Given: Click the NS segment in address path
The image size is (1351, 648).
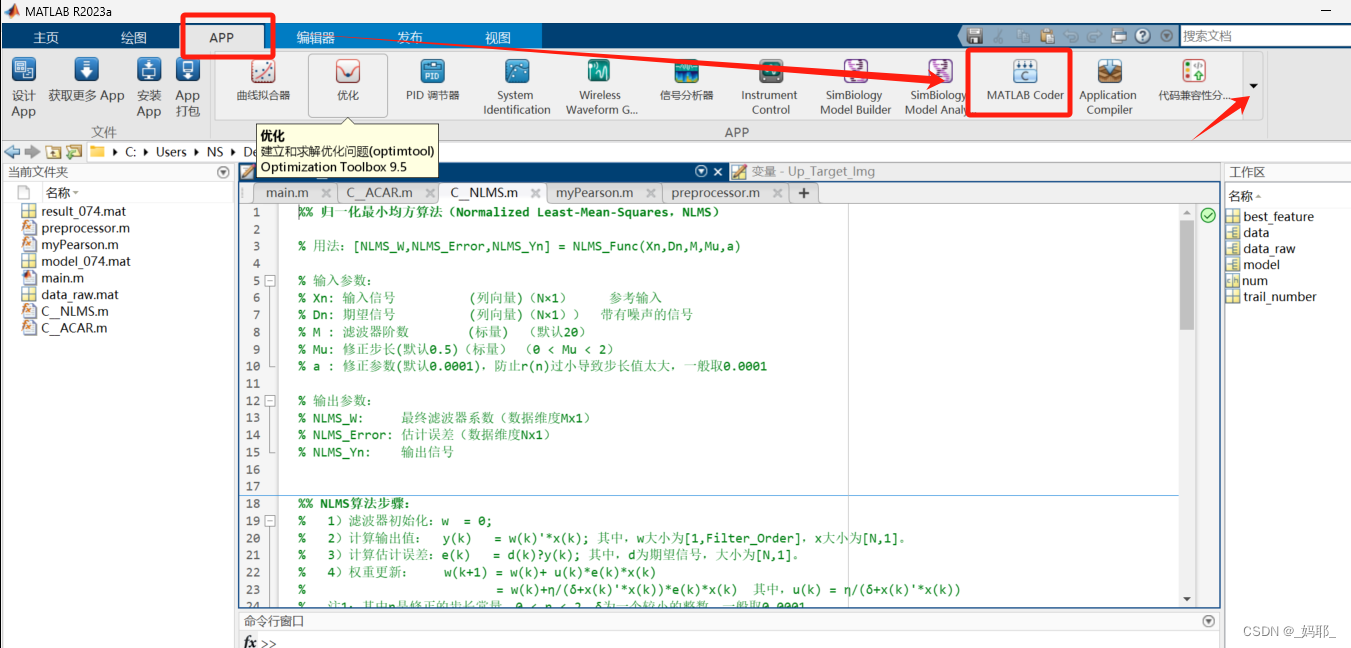Looking at the screenshot, I should click(x=215, y=152).
